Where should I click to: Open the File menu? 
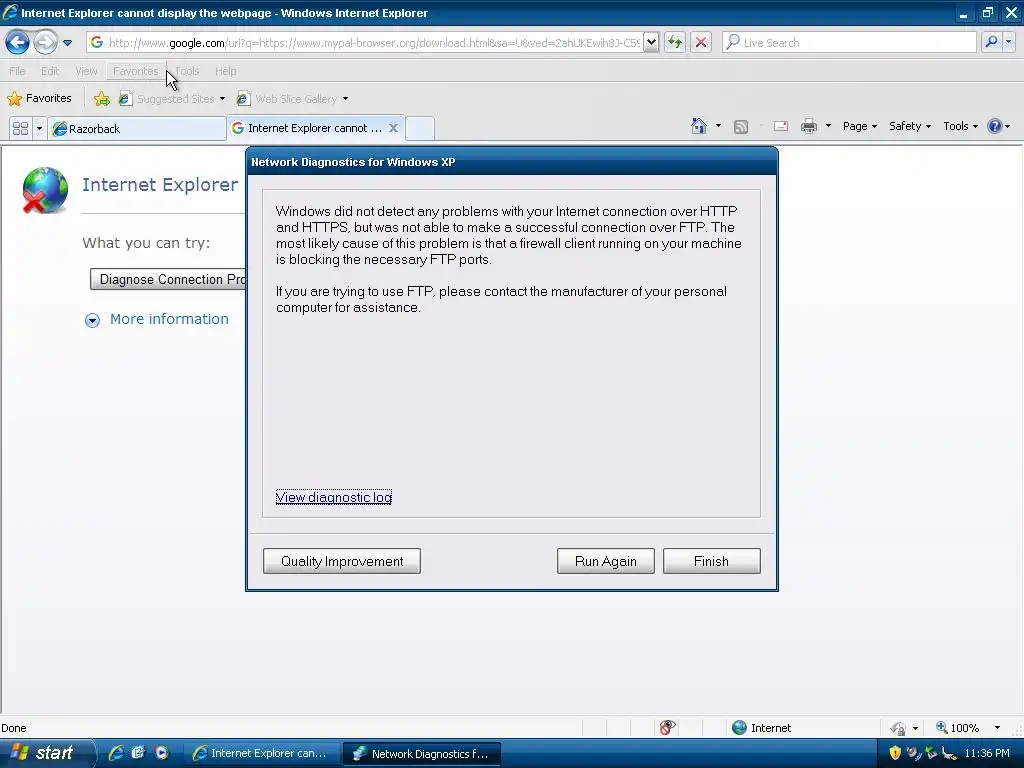click(x=18, y=71)
